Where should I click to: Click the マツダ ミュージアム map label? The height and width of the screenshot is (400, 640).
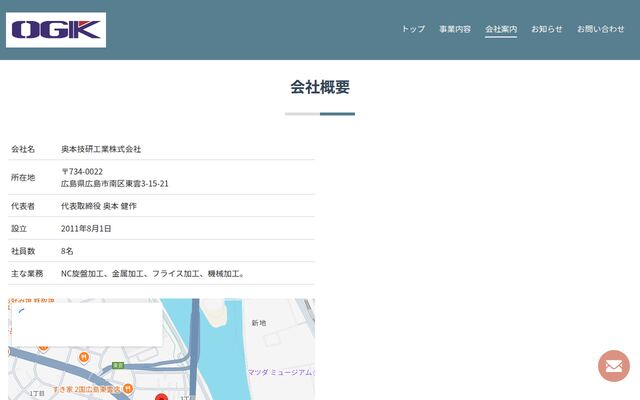[280, 372]
